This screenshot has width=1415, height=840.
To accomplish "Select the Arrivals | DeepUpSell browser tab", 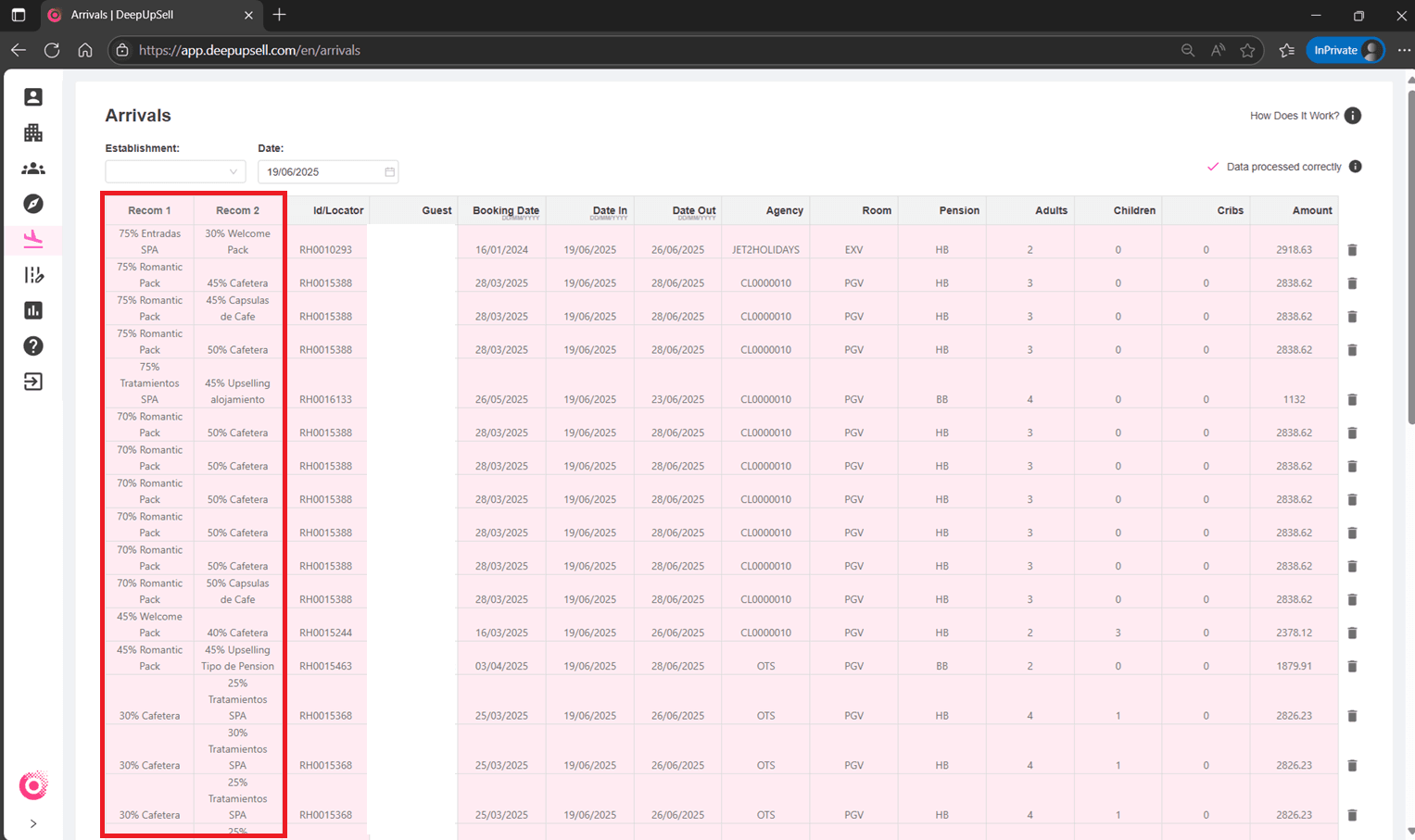I will pyautogui.click(x=148, y=15).
